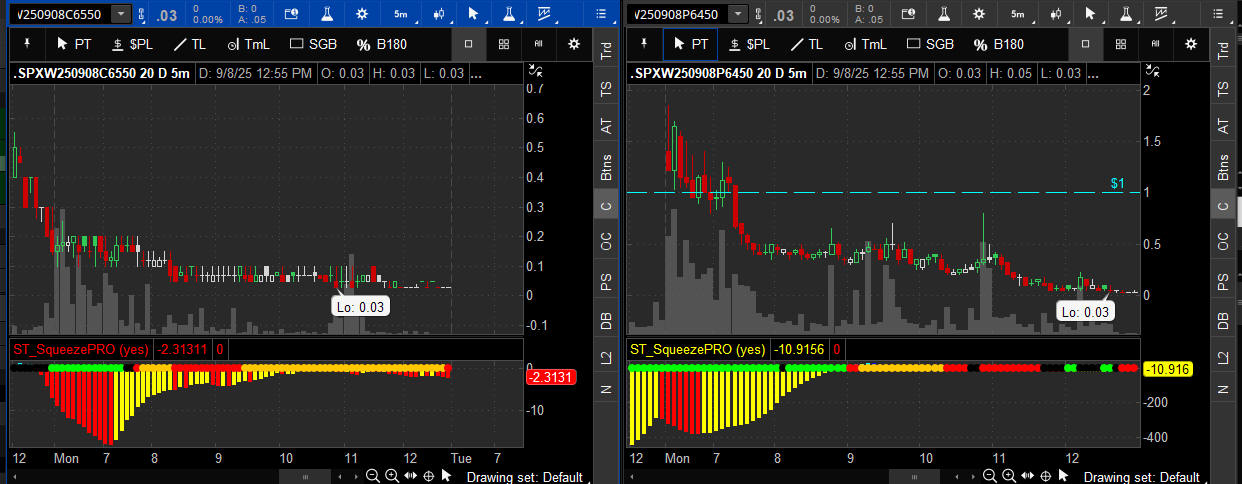
Task: Click the ST_SqueezePRO yellow label on right chart
Action: click(x=696, y=349)
